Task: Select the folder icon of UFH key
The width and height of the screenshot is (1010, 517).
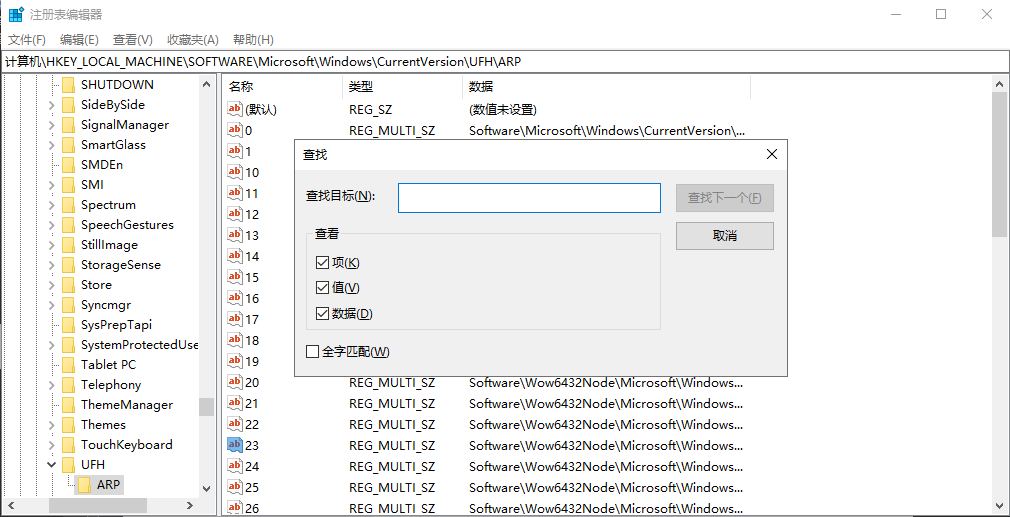Action: pyautogui.click(x=69, y=464)
